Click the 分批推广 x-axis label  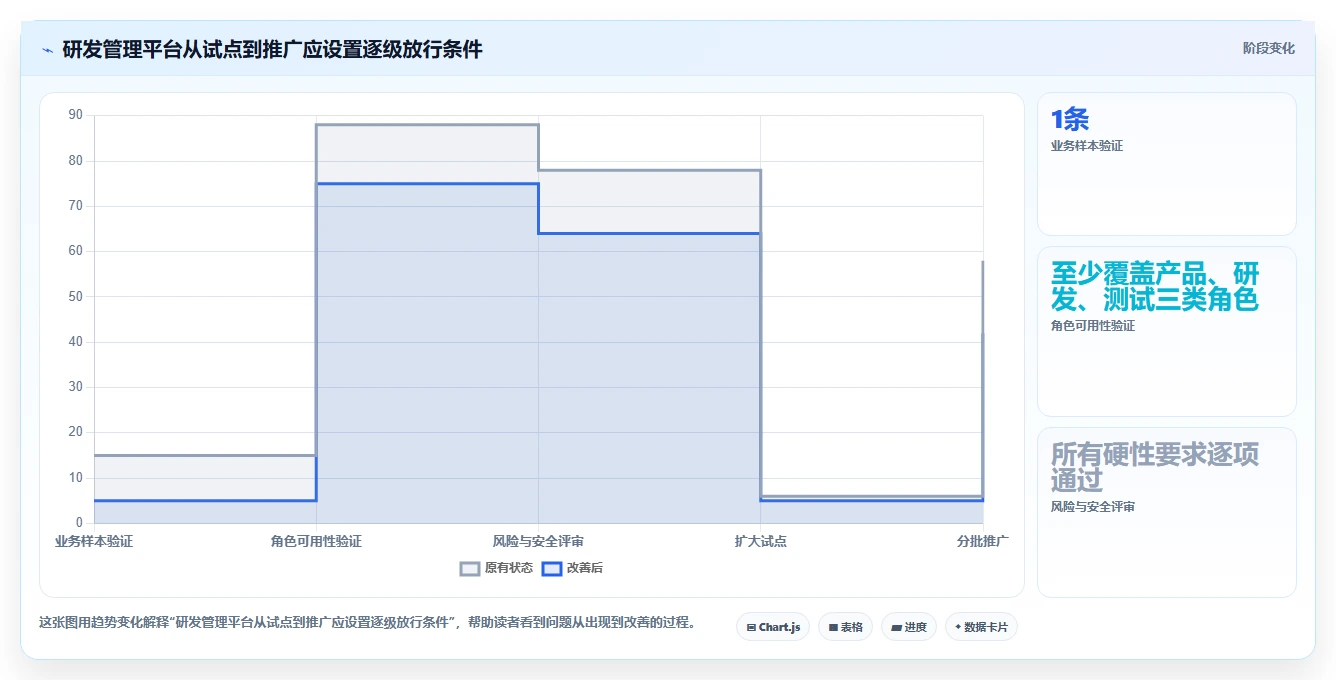982,541
